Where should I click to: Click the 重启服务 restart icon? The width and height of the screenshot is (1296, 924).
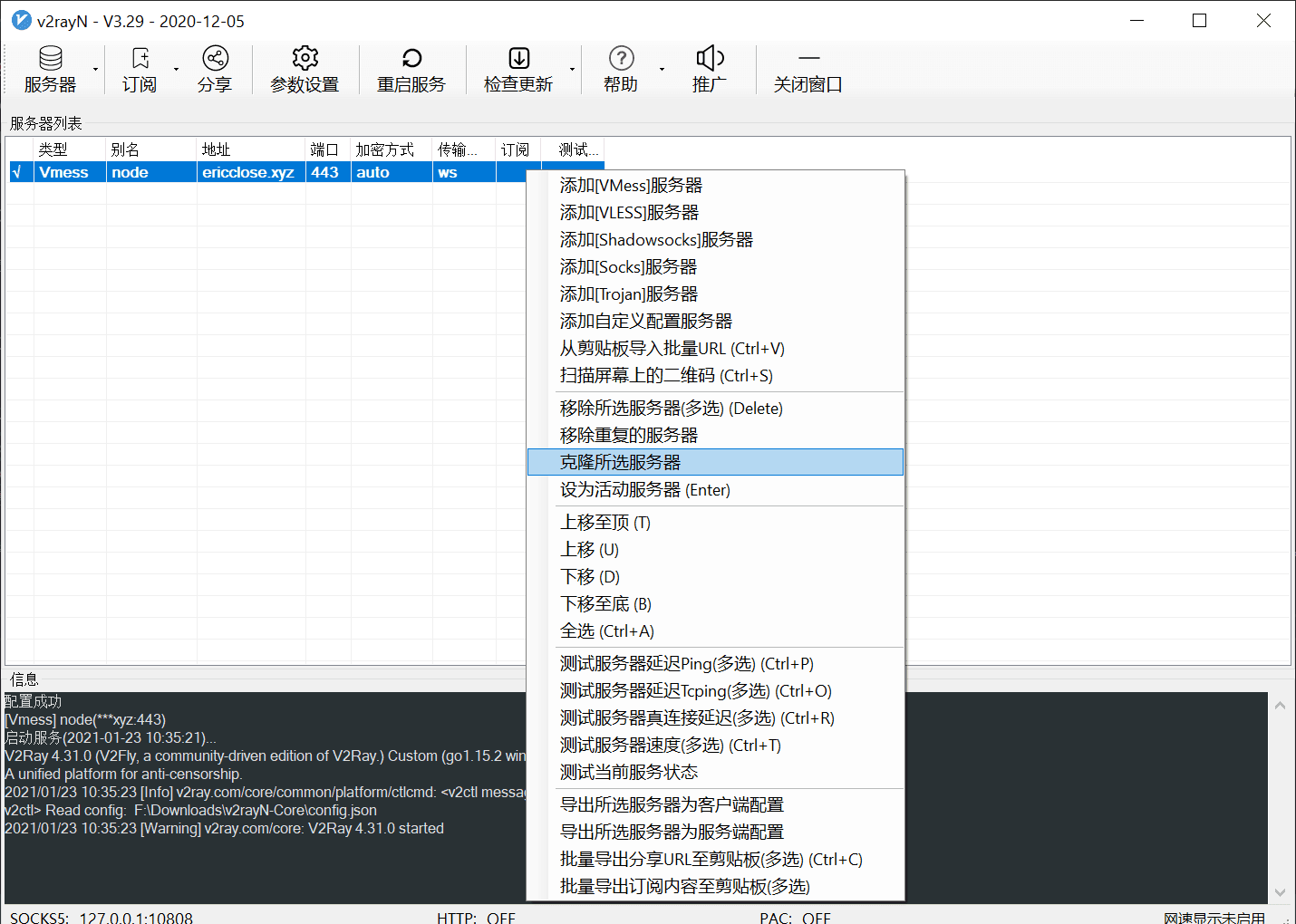tap(411, 59)
